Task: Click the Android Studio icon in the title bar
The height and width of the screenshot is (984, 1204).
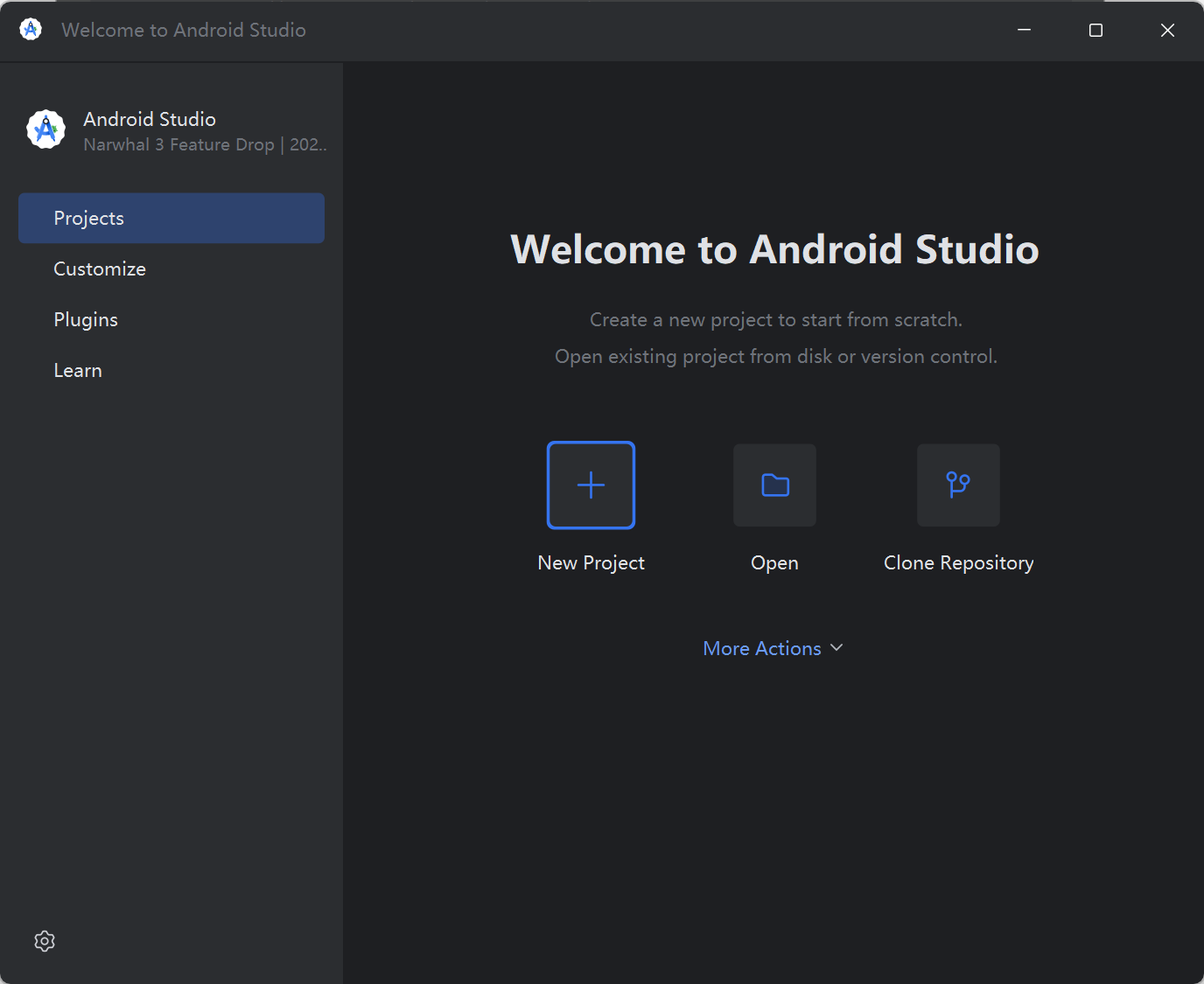Action: (30, 29)
